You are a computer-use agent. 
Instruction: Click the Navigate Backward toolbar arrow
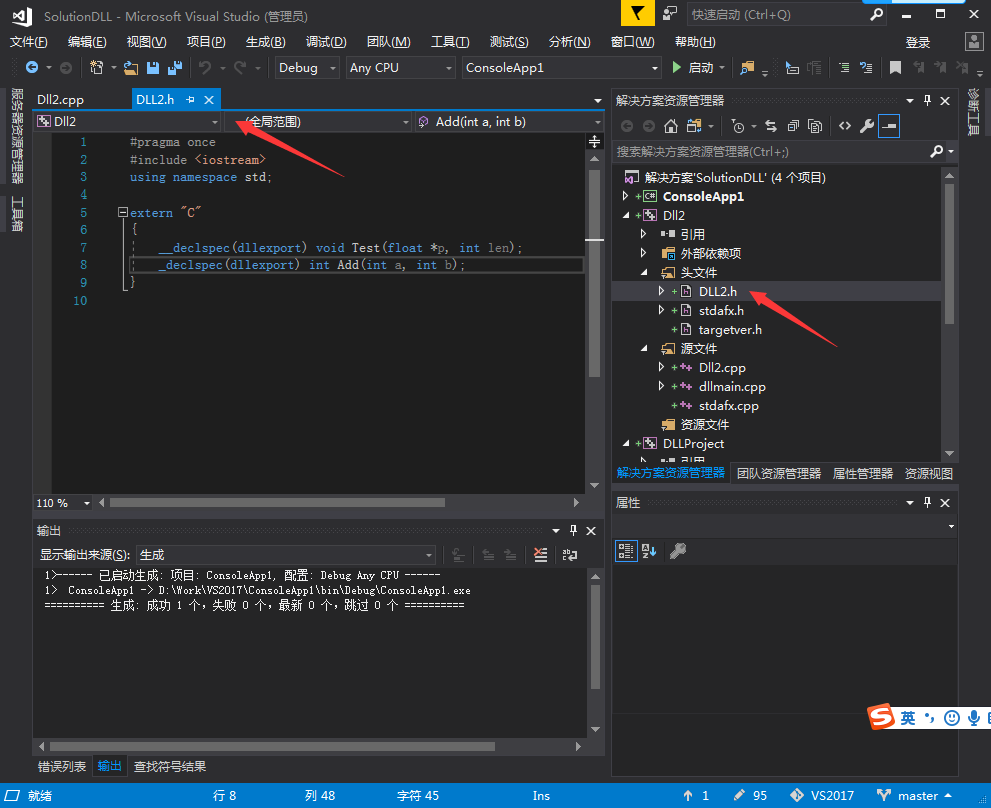click(x=32, y=67)
